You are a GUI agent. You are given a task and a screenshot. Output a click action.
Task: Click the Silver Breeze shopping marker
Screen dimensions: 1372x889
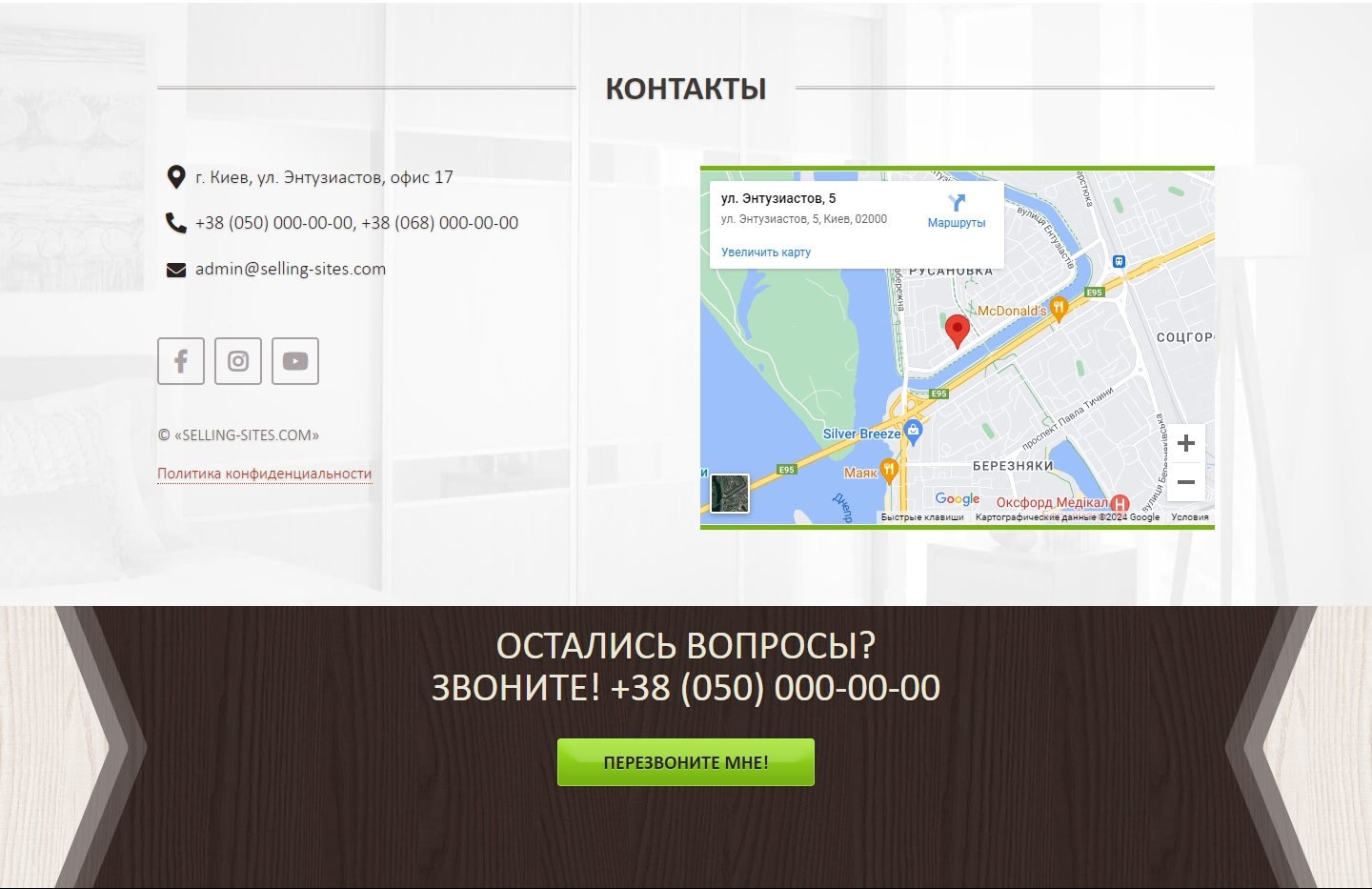(914, 432)
